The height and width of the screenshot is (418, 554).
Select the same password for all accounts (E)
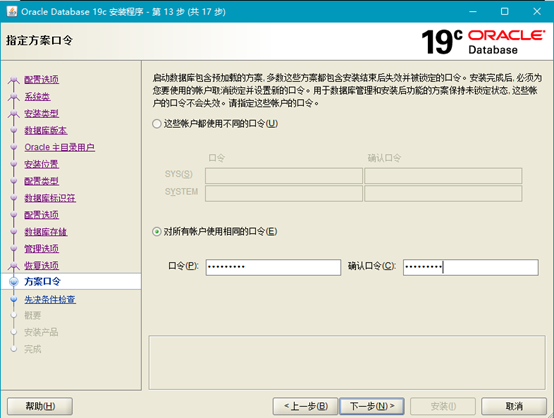click(x=157, y=232)
